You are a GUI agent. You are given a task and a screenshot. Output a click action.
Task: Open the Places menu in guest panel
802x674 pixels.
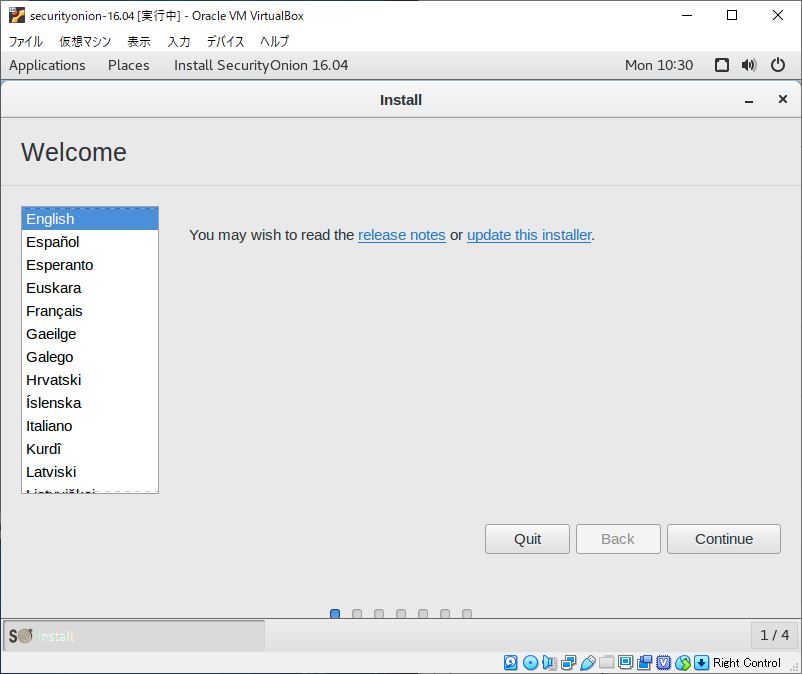[x=129, y=65]
